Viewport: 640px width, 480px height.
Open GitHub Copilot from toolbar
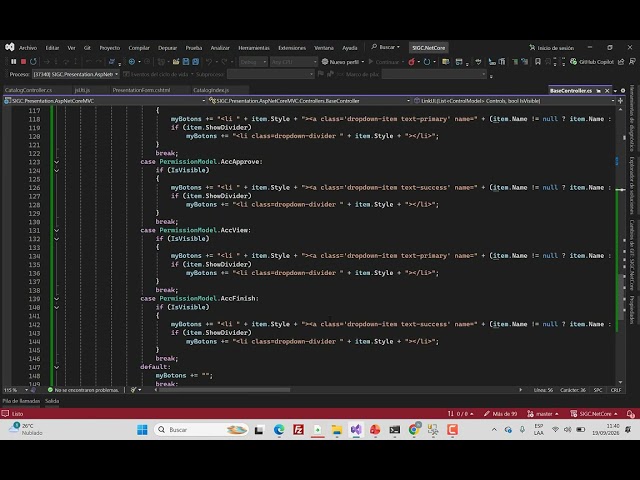coord(591,62)
